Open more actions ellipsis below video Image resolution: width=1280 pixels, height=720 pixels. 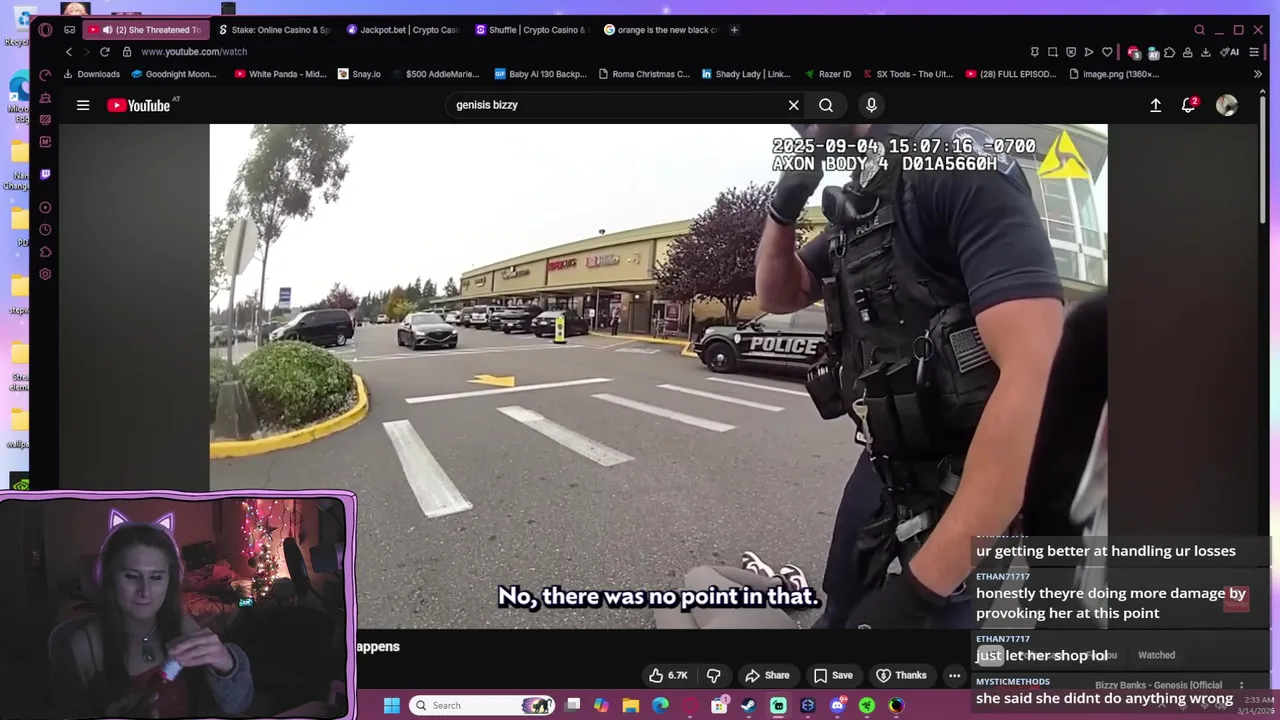pos(954,675)
